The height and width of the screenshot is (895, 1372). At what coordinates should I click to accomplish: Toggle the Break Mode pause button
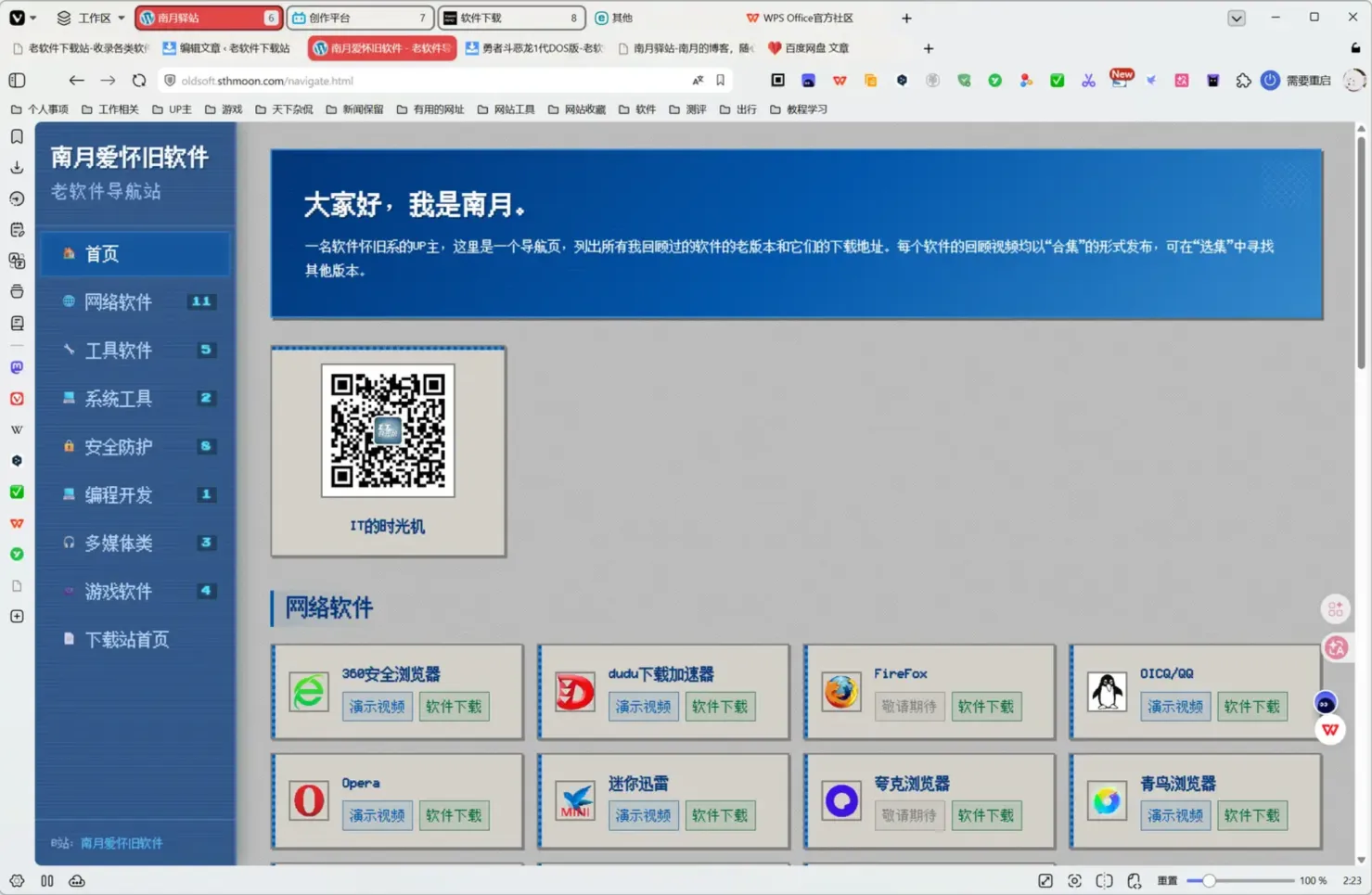tap(47, 880)
